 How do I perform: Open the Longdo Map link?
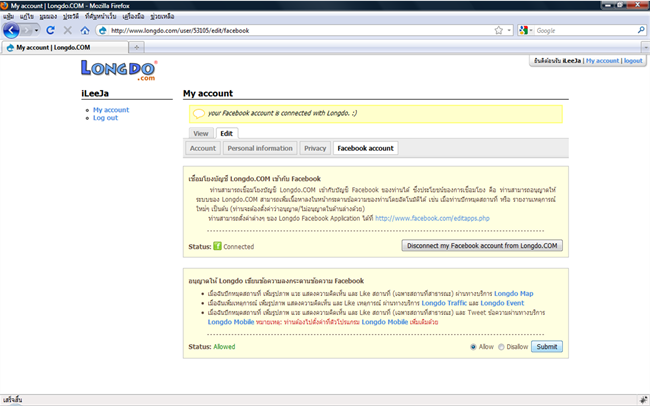pos(514,293)
